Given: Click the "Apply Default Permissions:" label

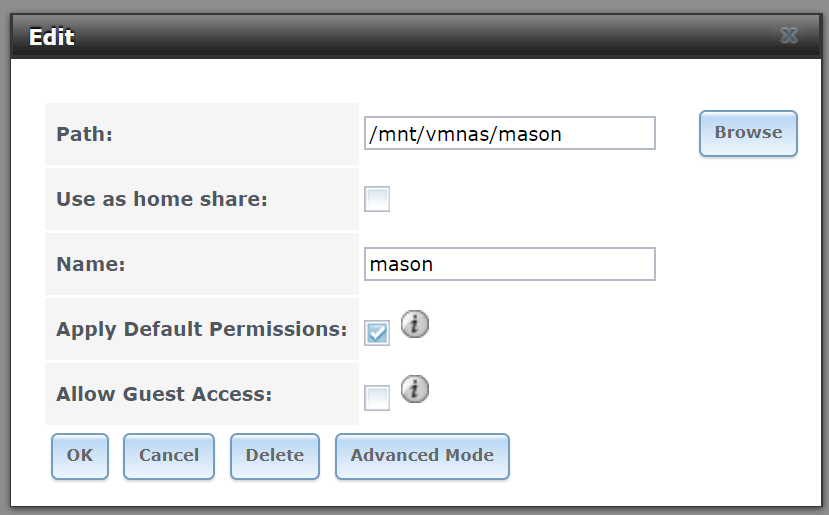Looking at the screenshot, I should tap(201, 329).
